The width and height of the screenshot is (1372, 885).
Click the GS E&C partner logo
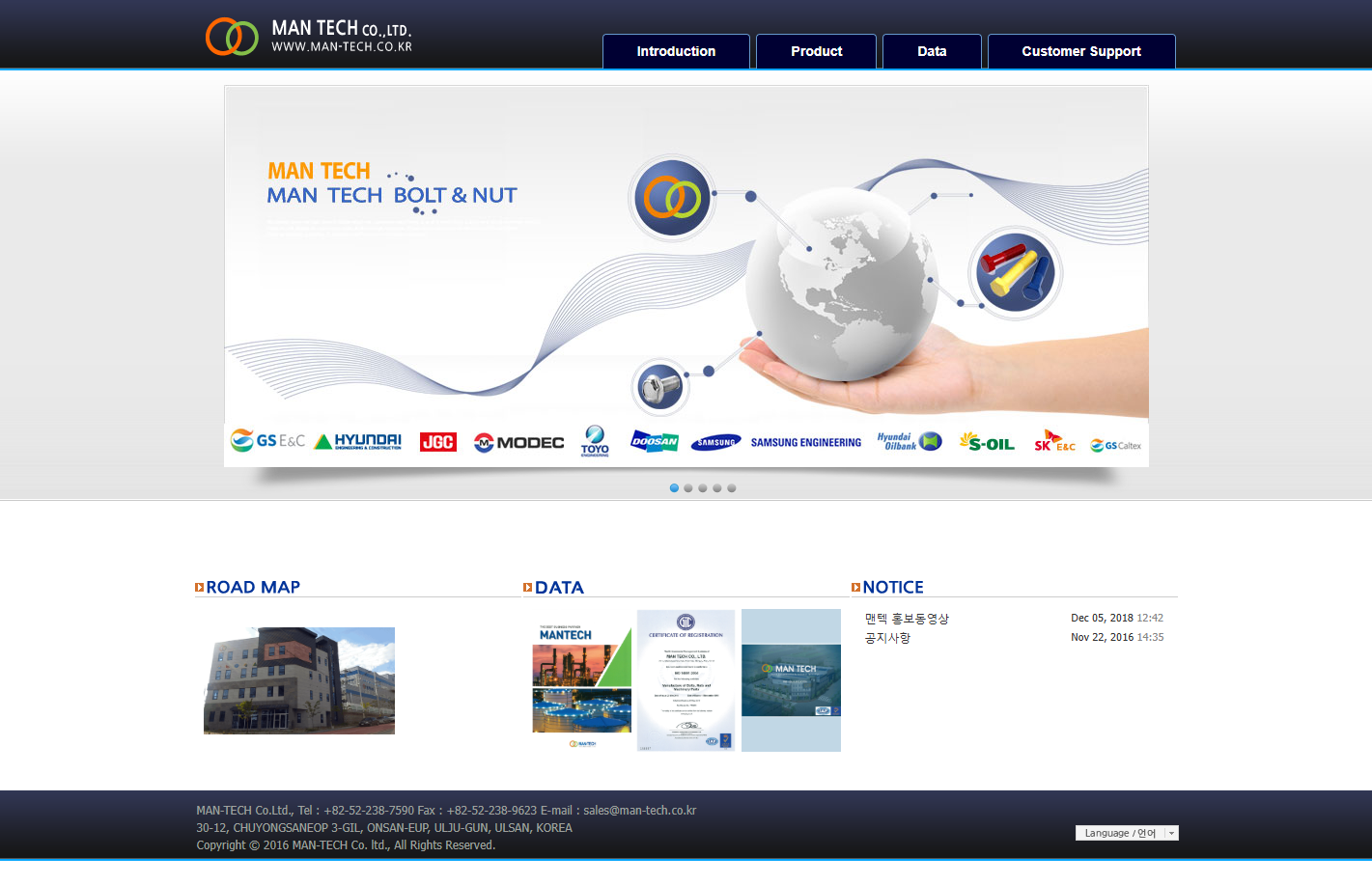click(x=267, y=440)
